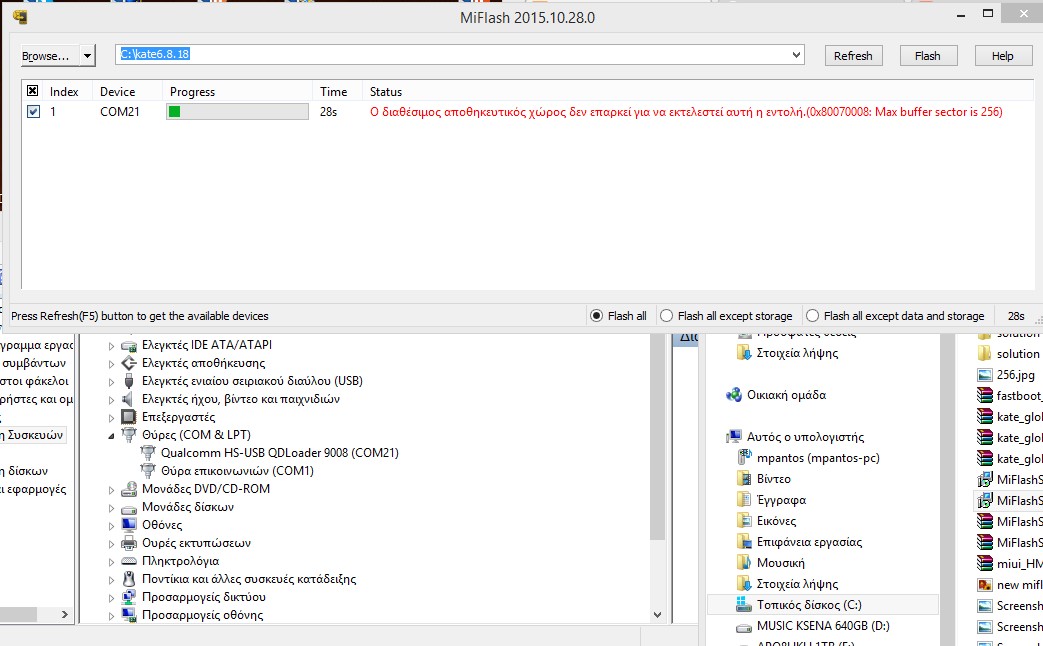Click the Flash button
The width and height of the screenshot is (1043, 646).
point(927,56)
